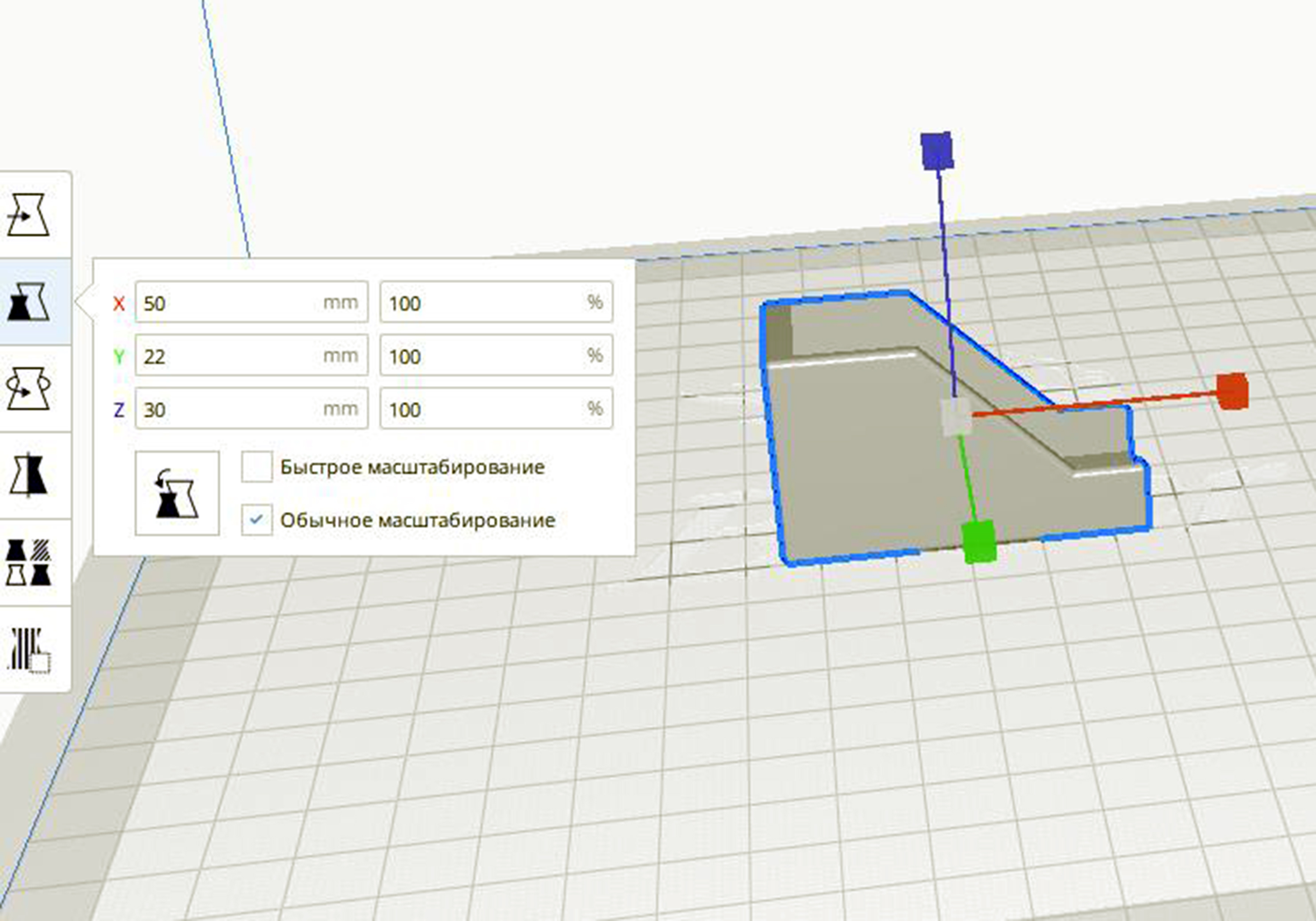This screenshot has width=1316, height=921.
Task: Click the Z size mm field
Action: (x=251, y=409)
